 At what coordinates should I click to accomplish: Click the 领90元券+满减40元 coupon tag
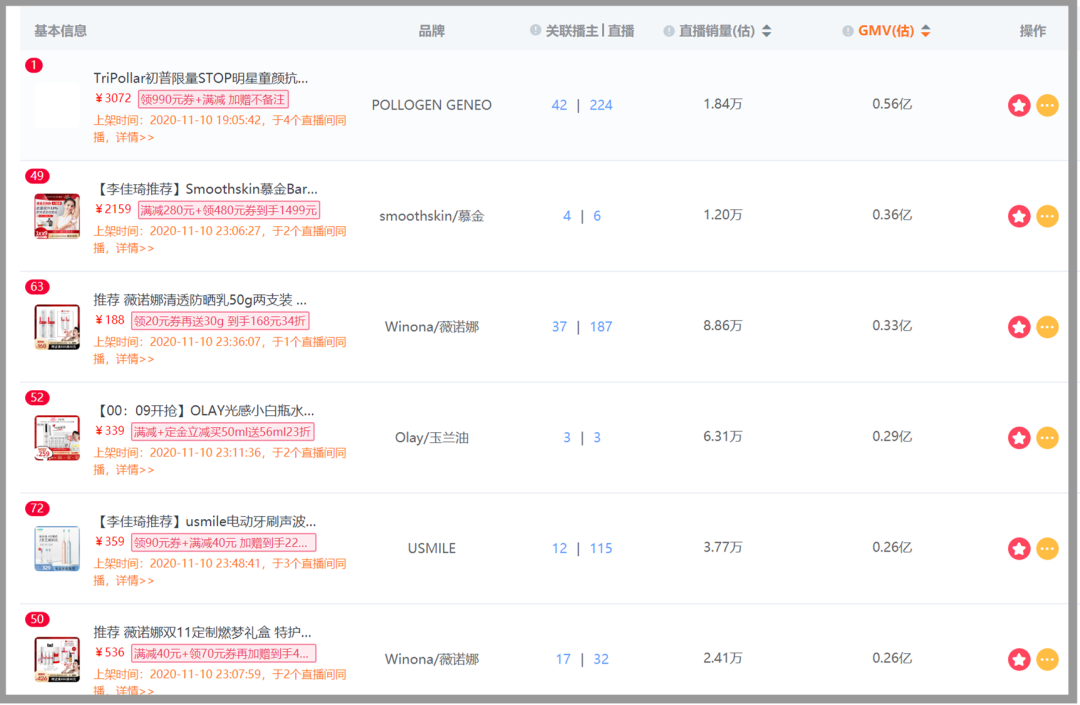223,543
